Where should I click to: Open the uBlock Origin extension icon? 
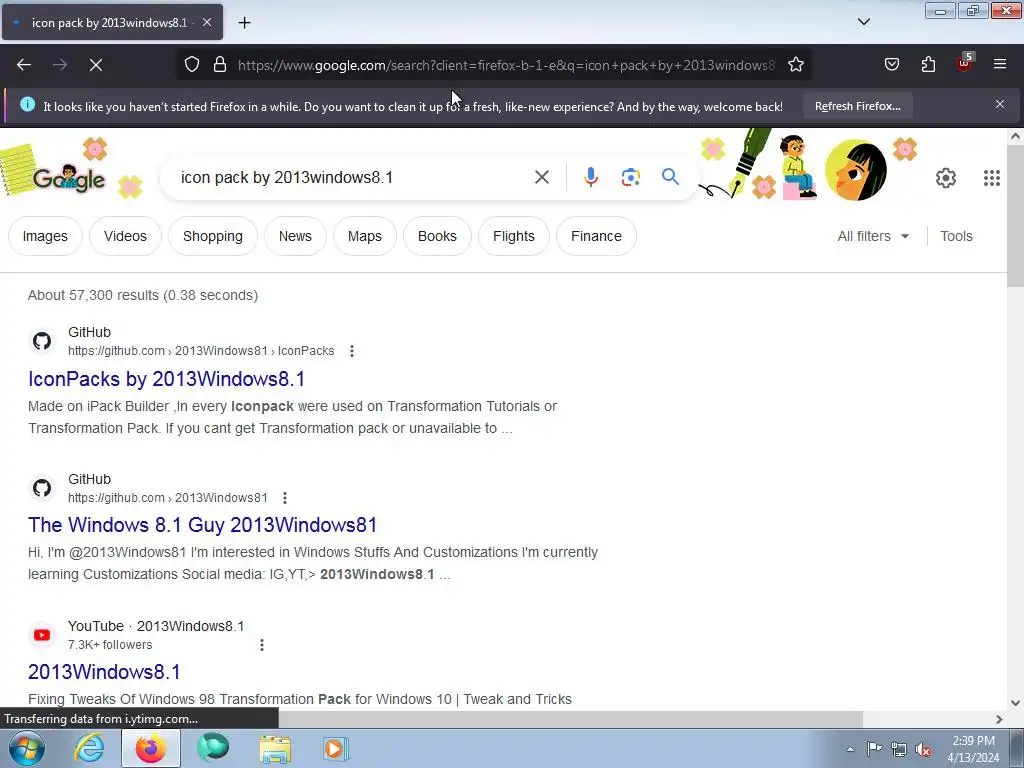click(965, 63)
